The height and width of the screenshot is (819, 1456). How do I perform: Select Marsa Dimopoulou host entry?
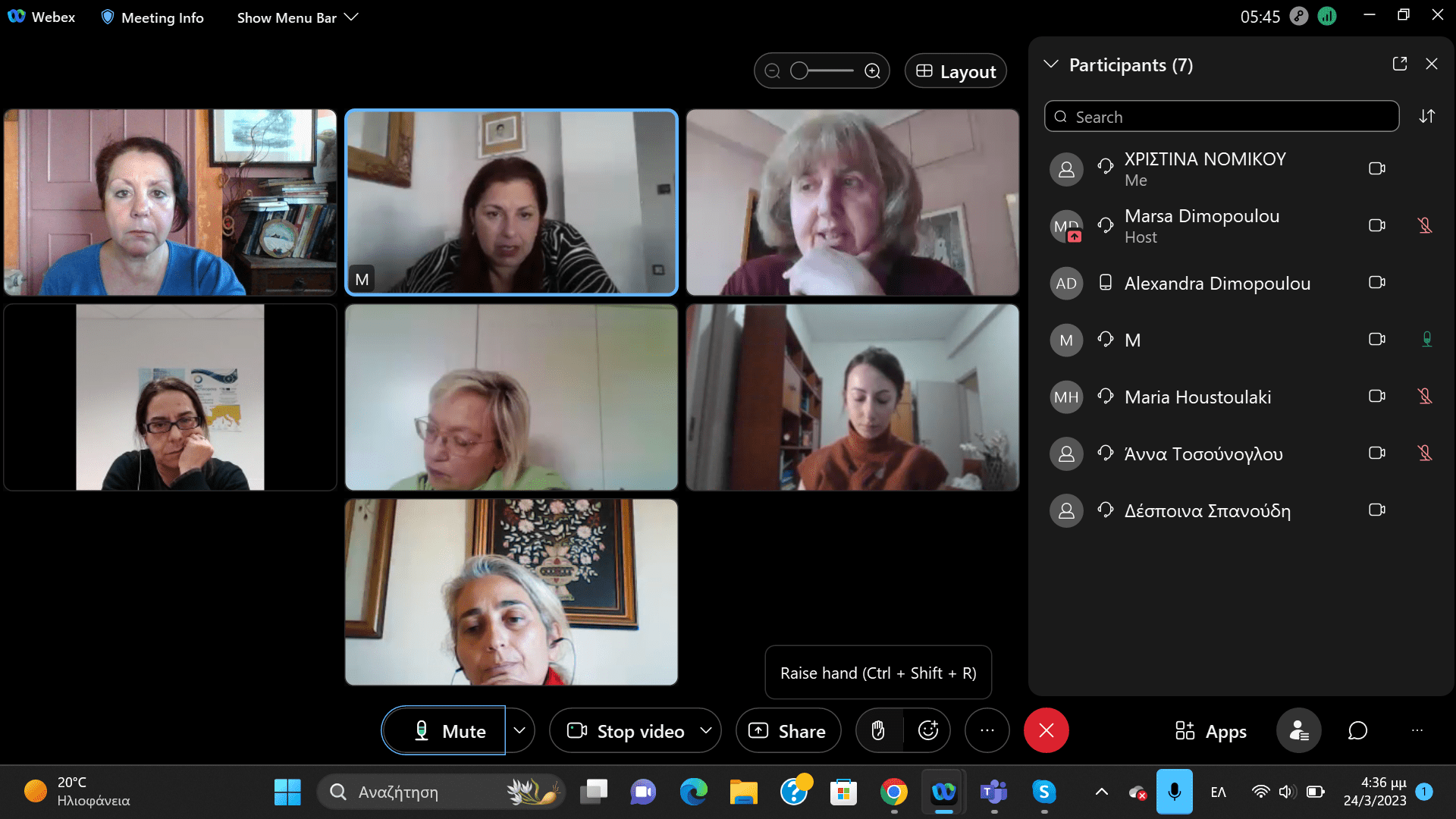tap(1241, 225)
